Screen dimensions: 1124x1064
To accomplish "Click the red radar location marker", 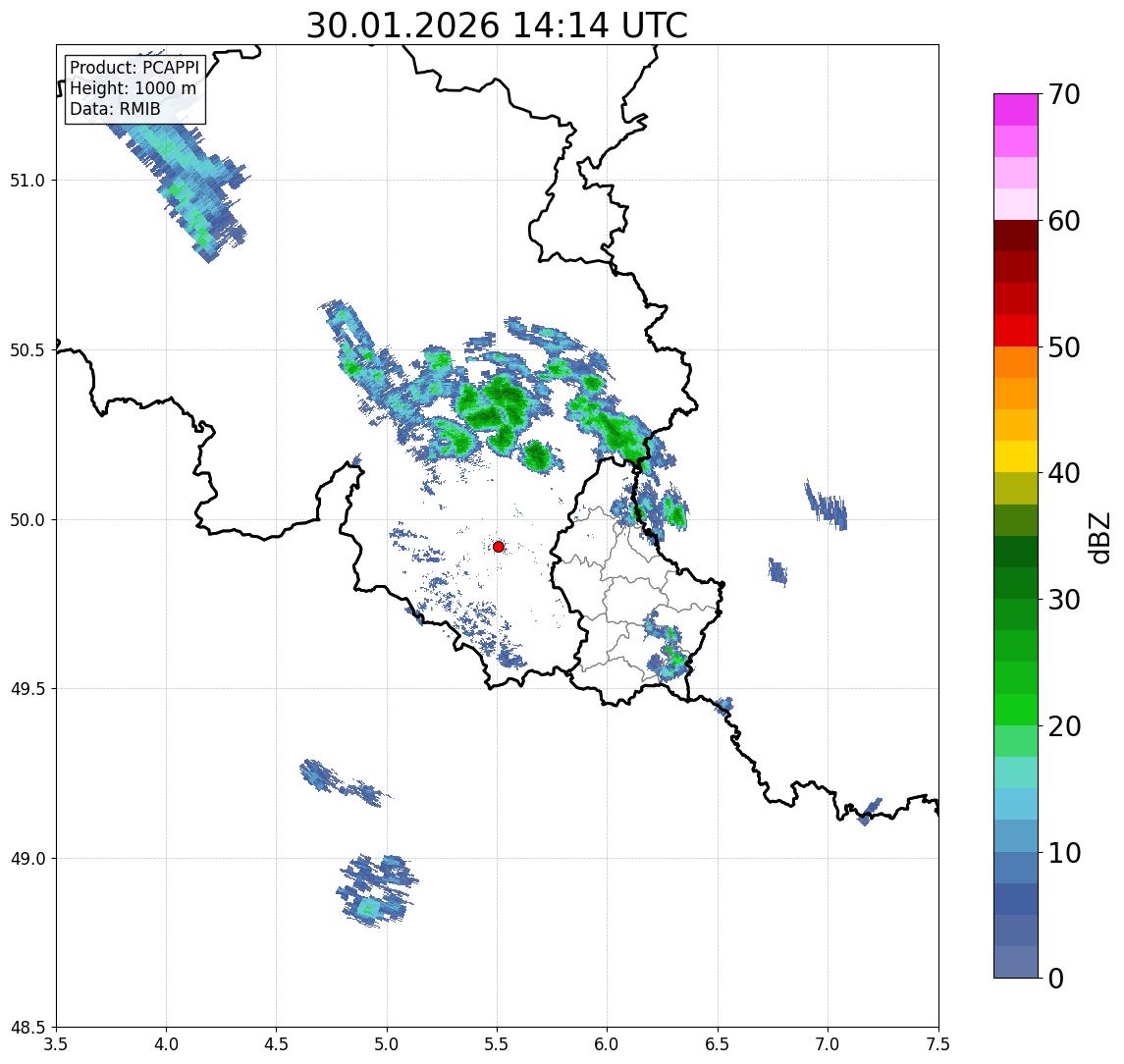I will point(499,547).
